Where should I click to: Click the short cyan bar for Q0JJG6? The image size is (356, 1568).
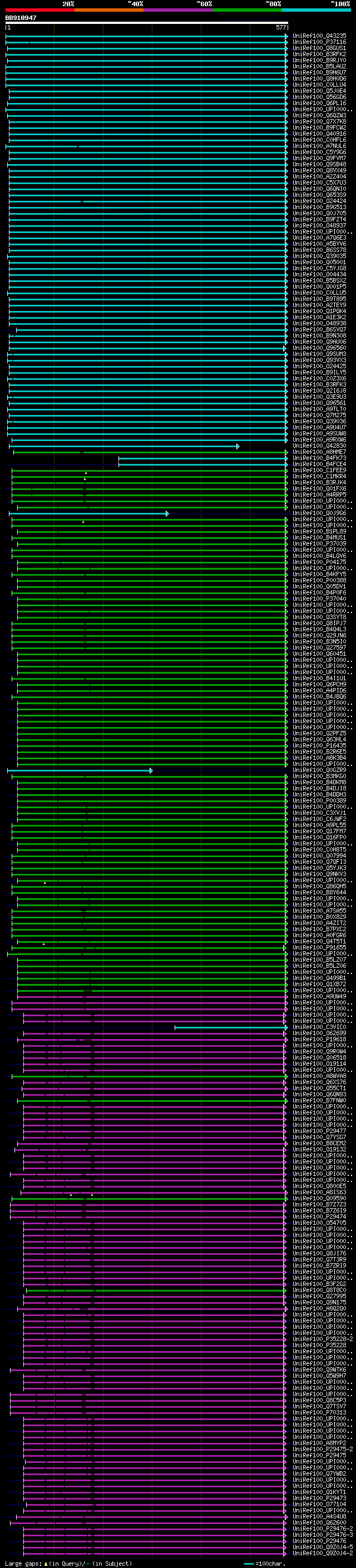coord(89,514)
